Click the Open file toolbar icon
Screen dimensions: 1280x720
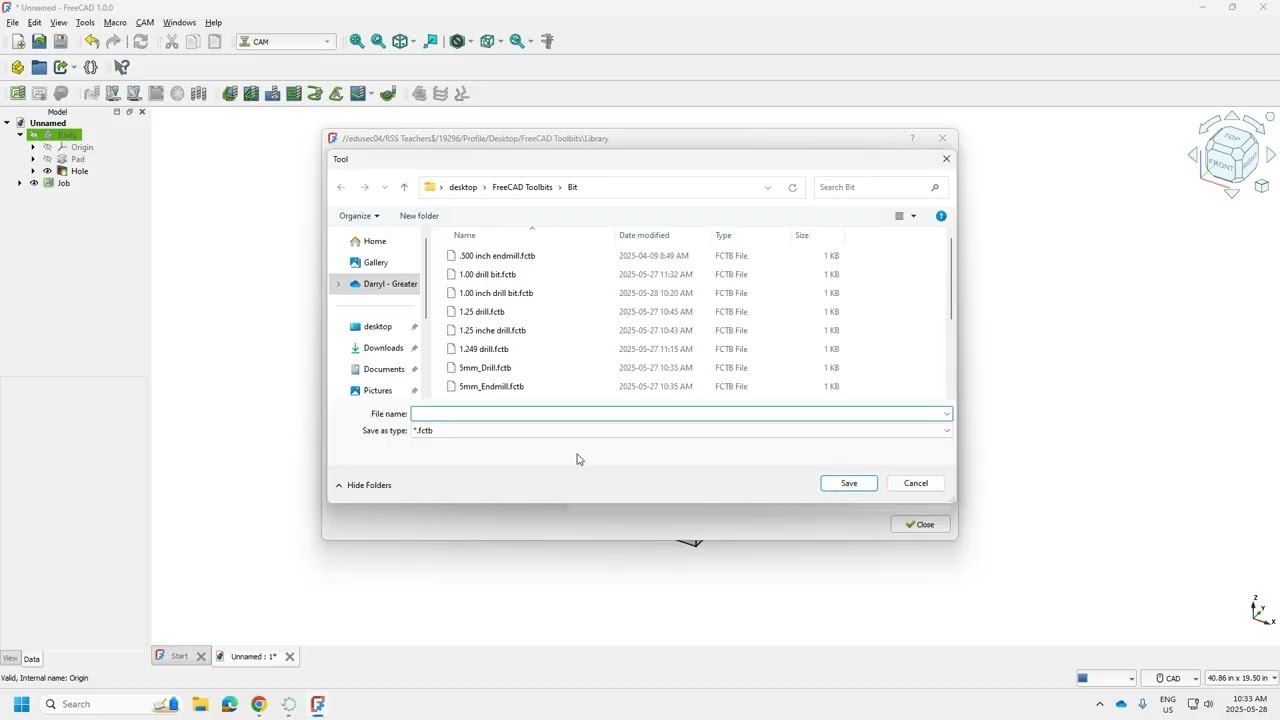[x=39, y=41]
